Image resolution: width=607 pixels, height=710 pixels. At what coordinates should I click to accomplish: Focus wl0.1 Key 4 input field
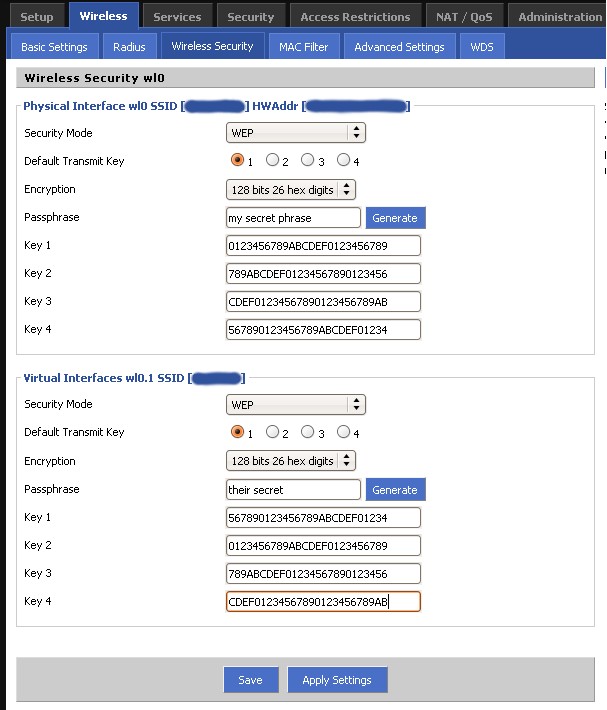point(323,602)
